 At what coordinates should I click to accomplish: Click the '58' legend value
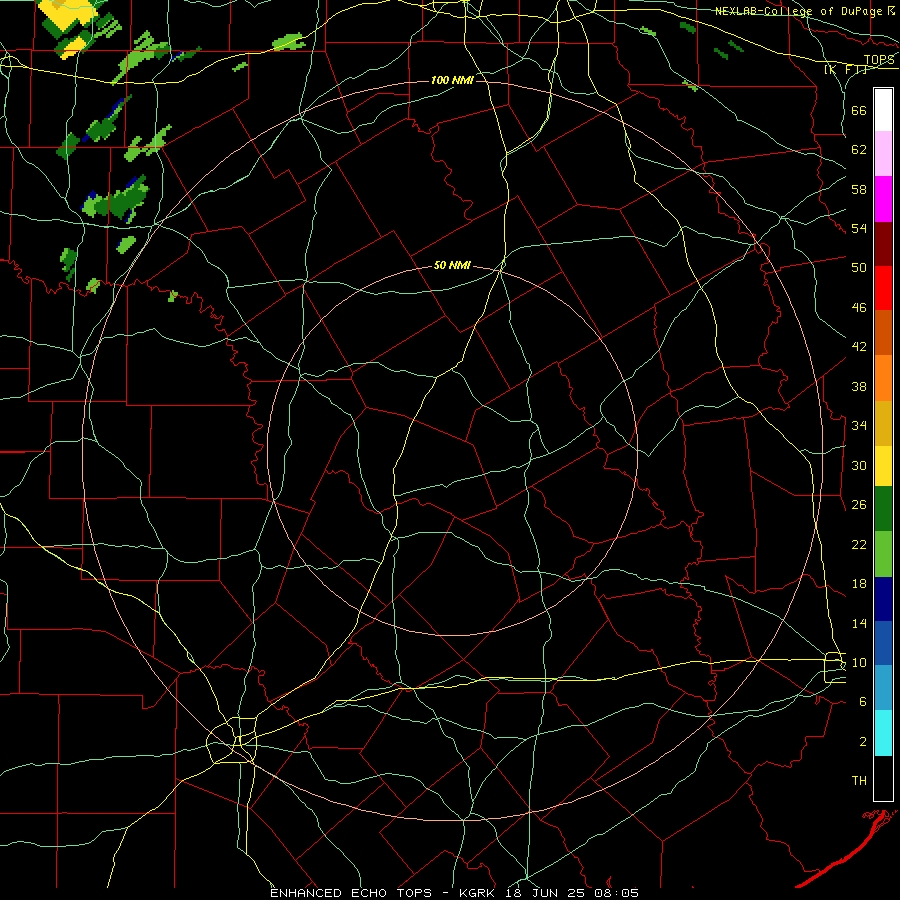[859, 189]
